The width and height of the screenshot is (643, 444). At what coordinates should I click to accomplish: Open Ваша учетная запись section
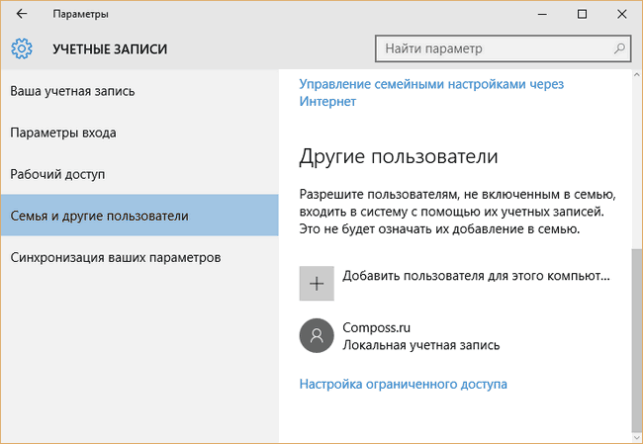pyautogui.click(x=139, y=91)
